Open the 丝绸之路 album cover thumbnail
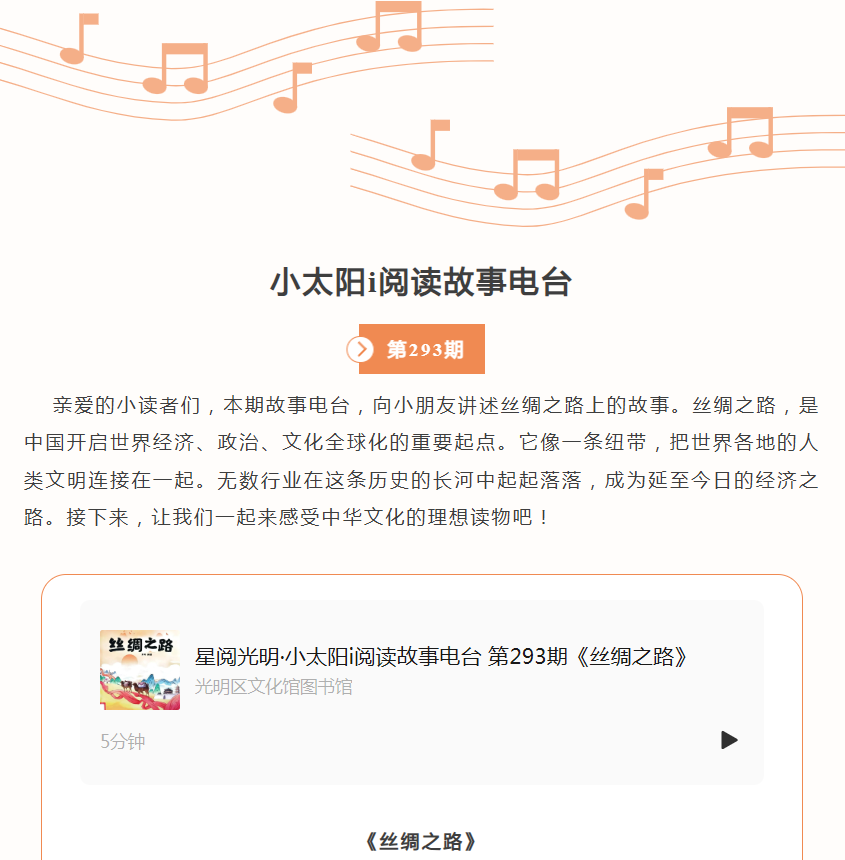The image size is (845, 860). coord(140,670)
